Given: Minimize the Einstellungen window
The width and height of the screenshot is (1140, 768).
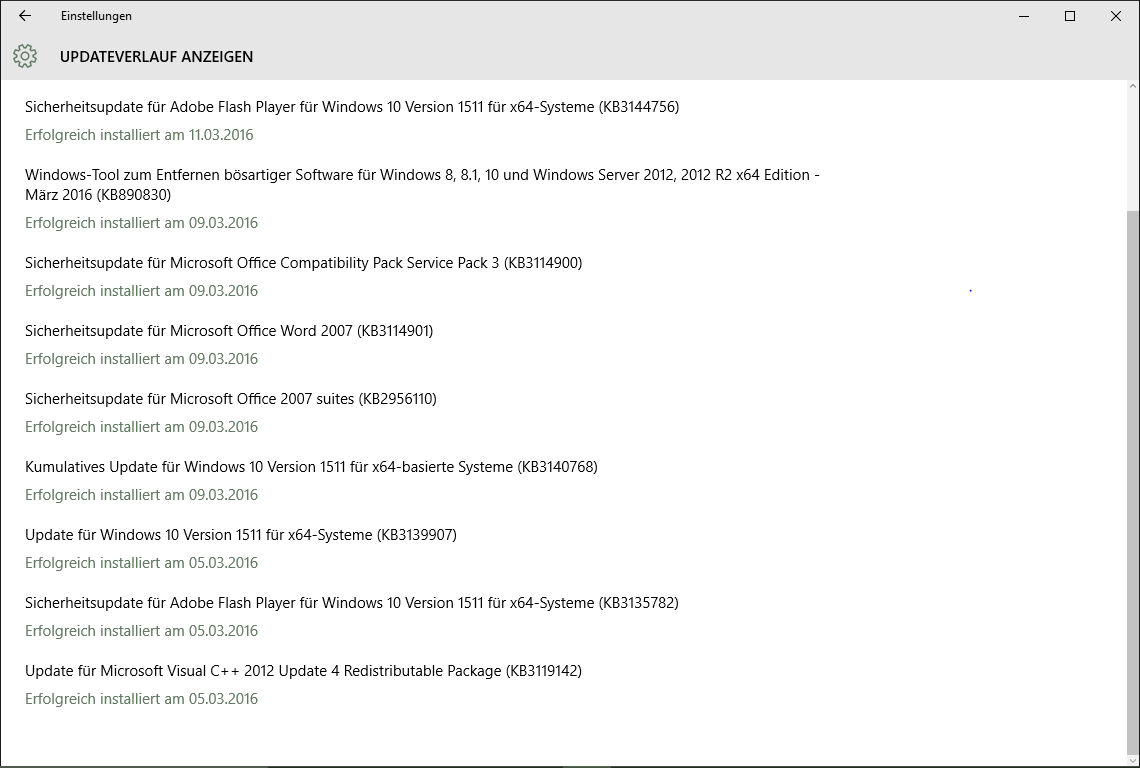Looking at the screenshot, I should 1024,16.
